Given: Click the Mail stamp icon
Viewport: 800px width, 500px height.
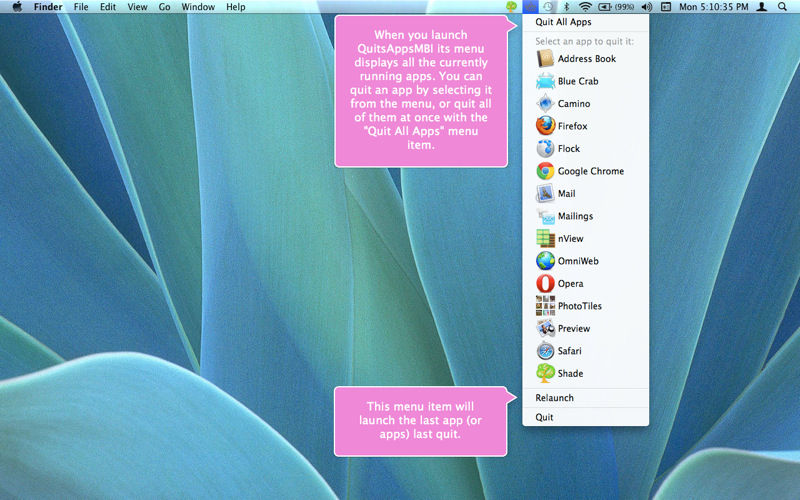Looking at the screenshot, I should [x=545, y=193].
